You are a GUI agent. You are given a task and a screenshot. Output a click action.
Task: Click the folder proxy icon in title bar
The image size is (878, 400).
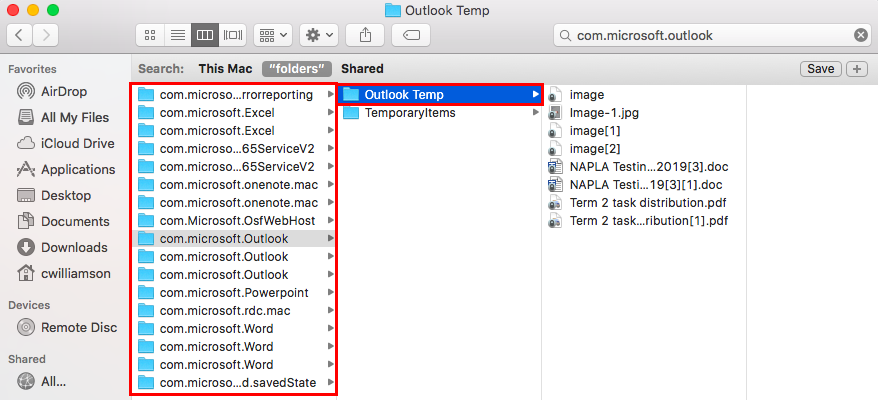point(393,10)
